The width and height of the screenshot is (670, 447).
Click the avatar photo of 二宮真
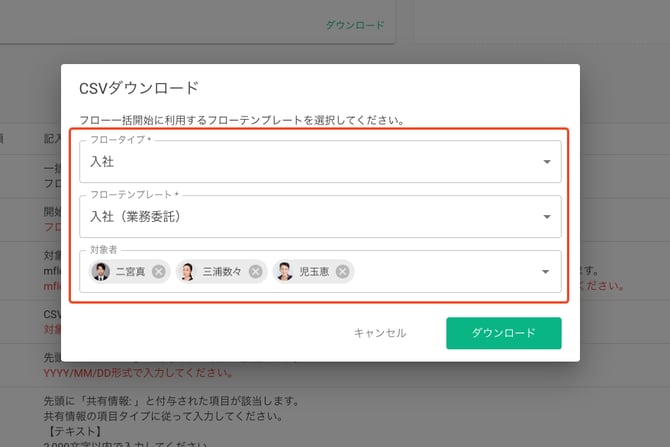point(101,272)
